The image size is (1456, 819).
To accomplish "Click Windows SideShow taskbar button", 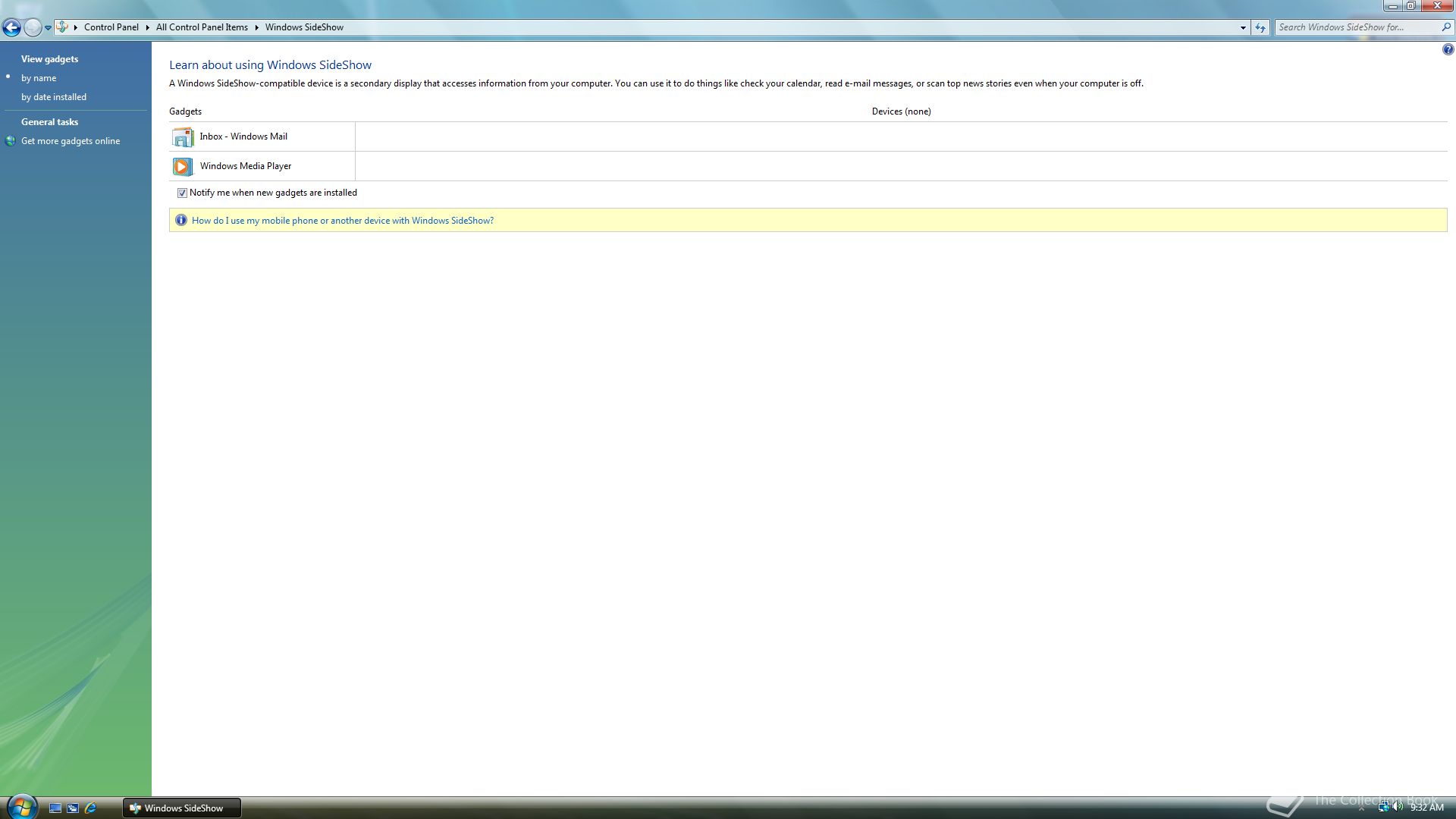I will [182, 808].
